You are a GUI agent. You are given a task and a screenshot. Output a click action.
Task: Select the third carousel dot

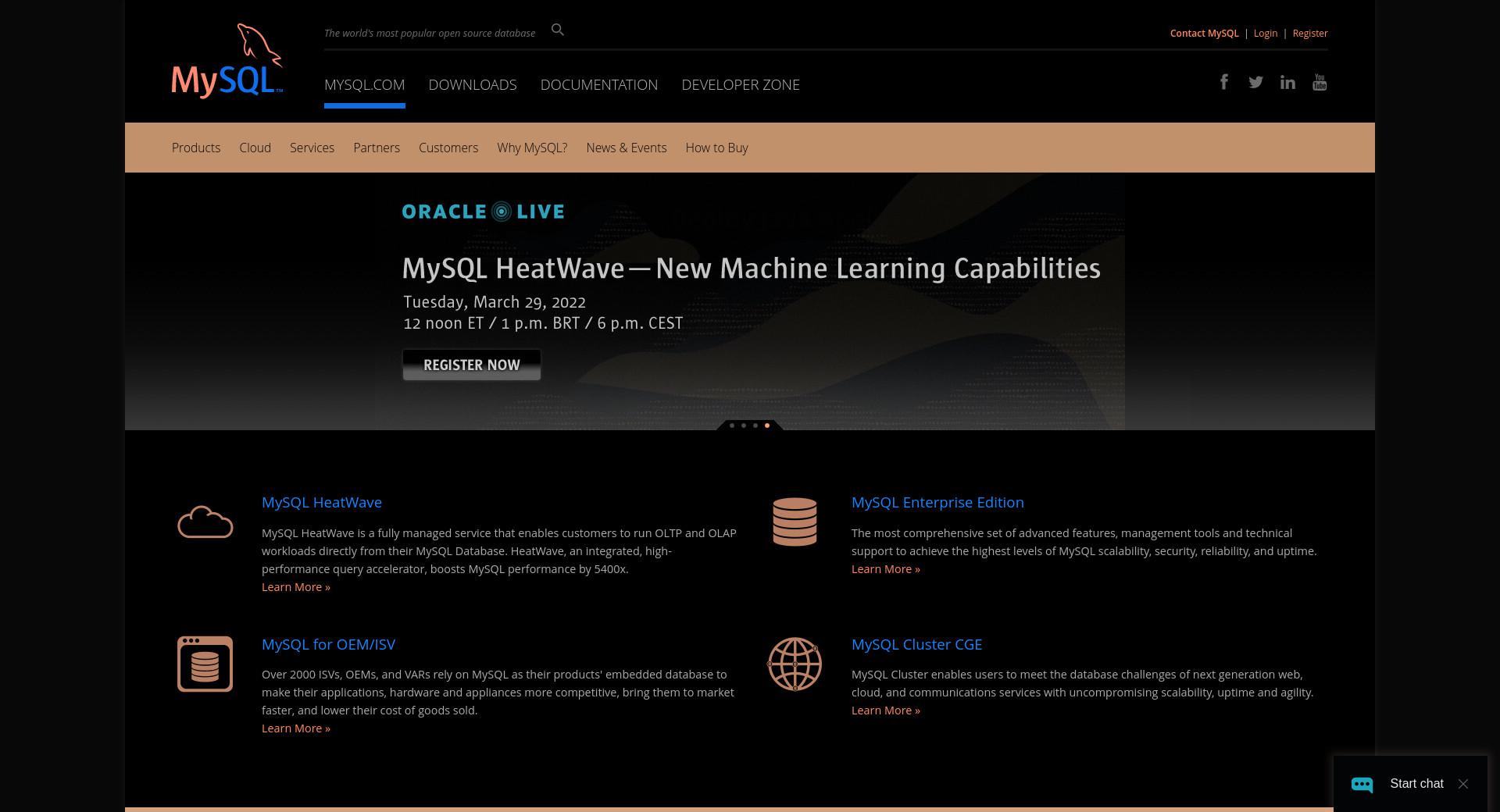[755, 426]
